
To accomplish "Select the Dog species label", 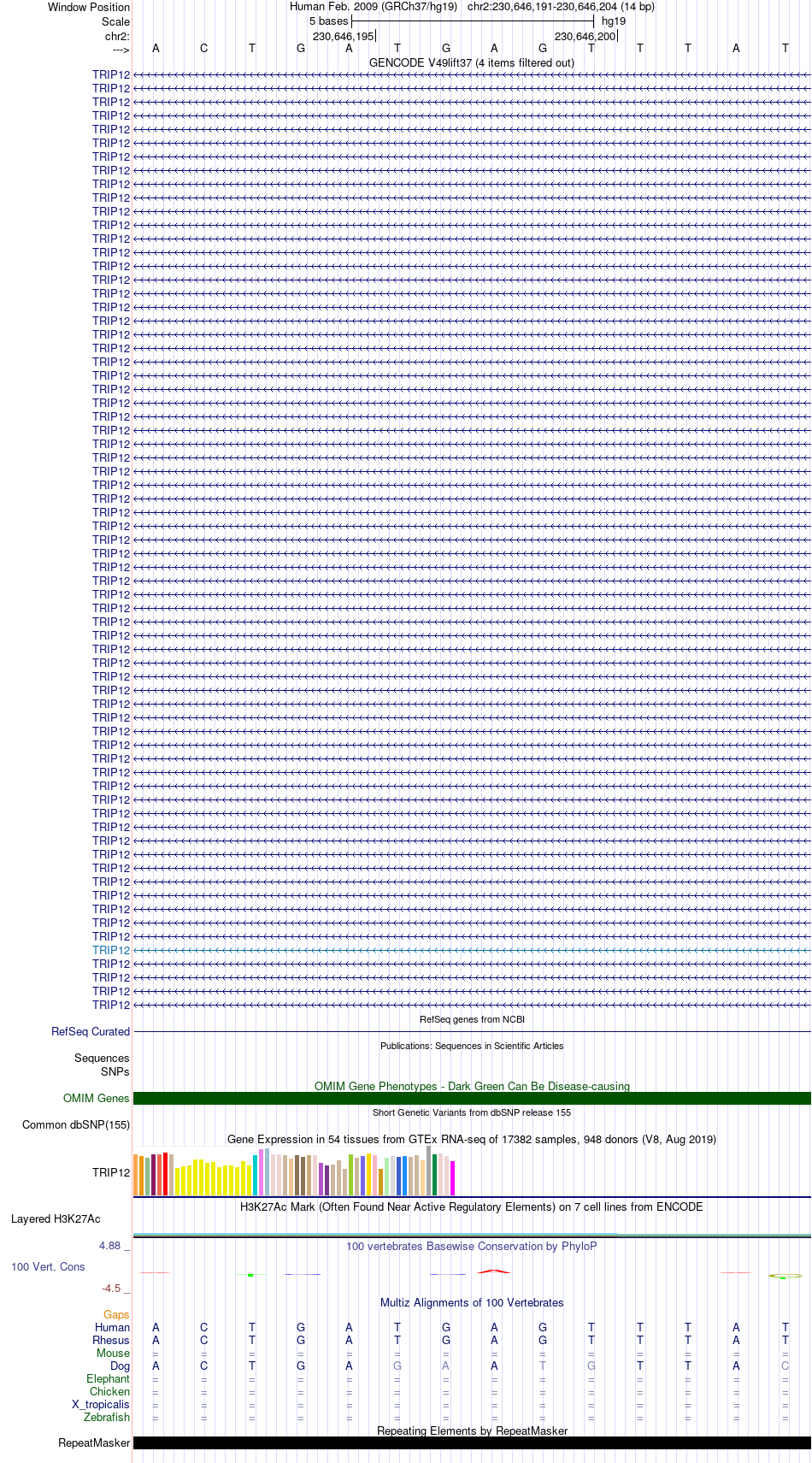I will [120, 1366].
